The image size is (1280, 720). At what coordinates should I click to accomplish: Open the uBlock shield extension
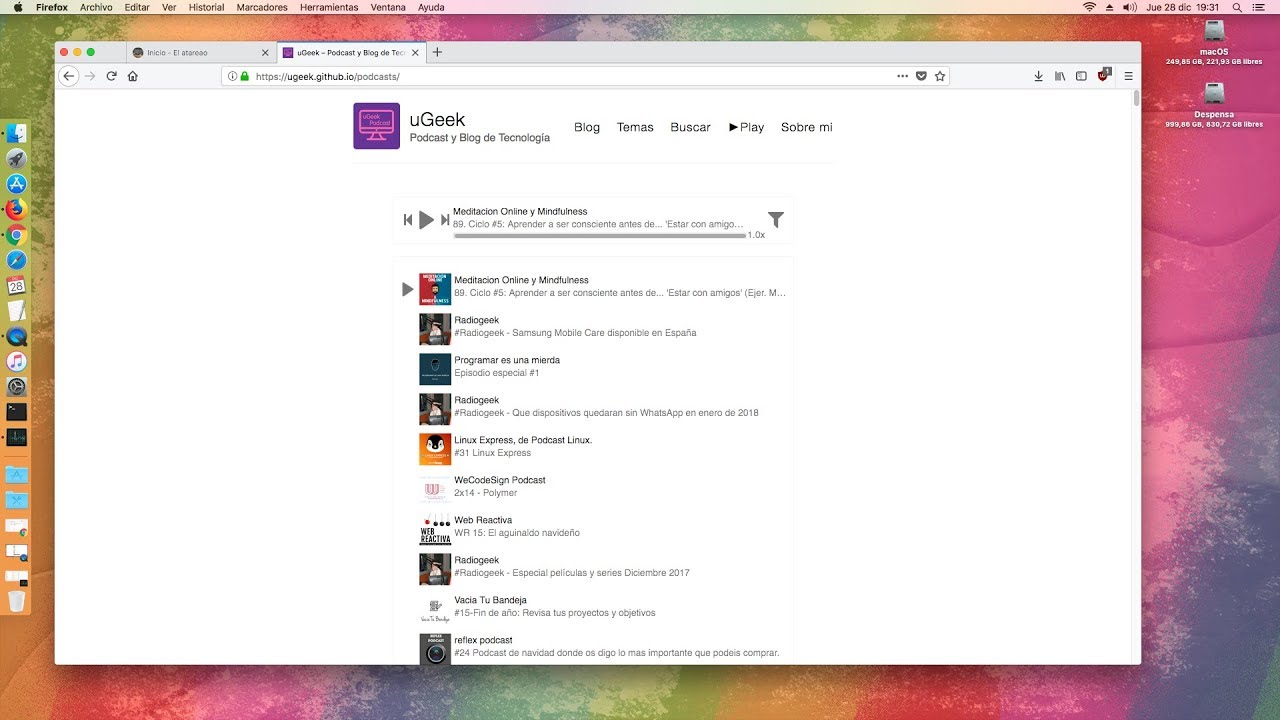[x=1104, y=75]
